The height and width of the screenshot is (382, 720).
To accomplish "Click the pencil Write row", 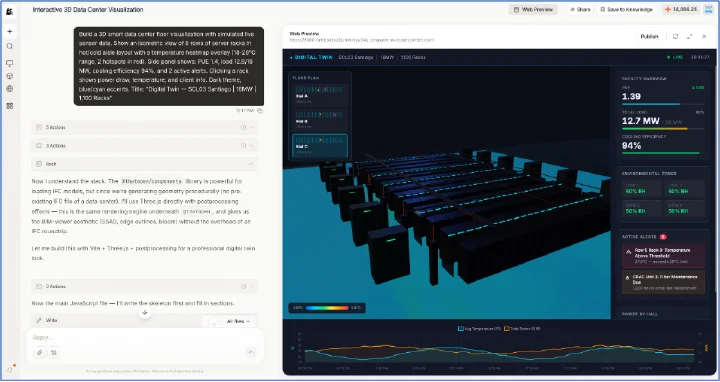I will tap(115, 320).
